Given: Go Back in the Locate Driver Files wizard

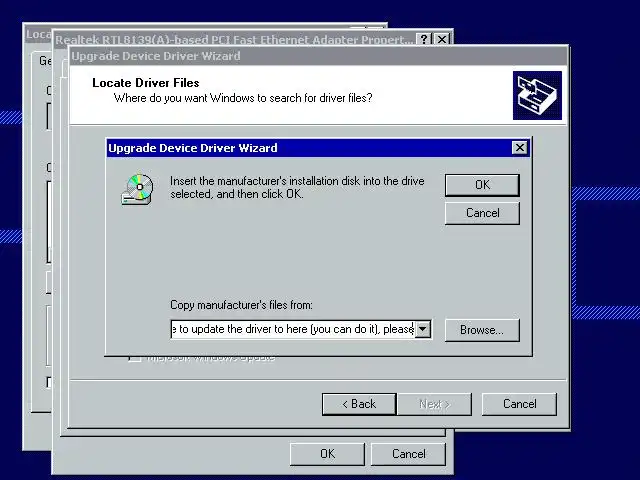Looking at the screenshot, I should point(359,404).
